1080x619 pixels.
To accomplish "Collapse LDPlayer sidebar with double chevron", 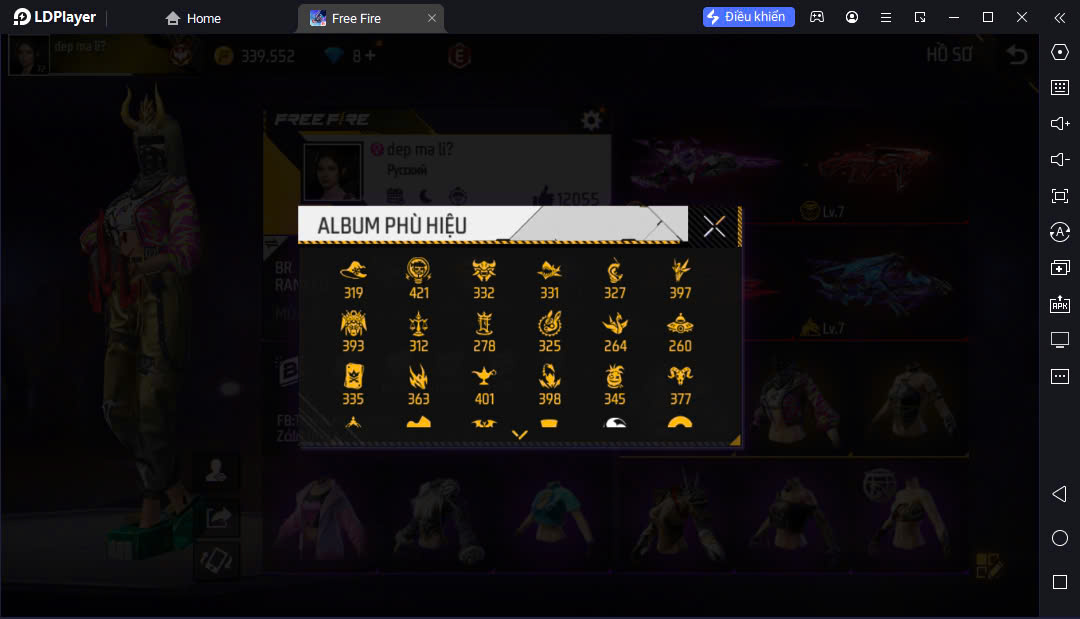I will coord(1059,17).
